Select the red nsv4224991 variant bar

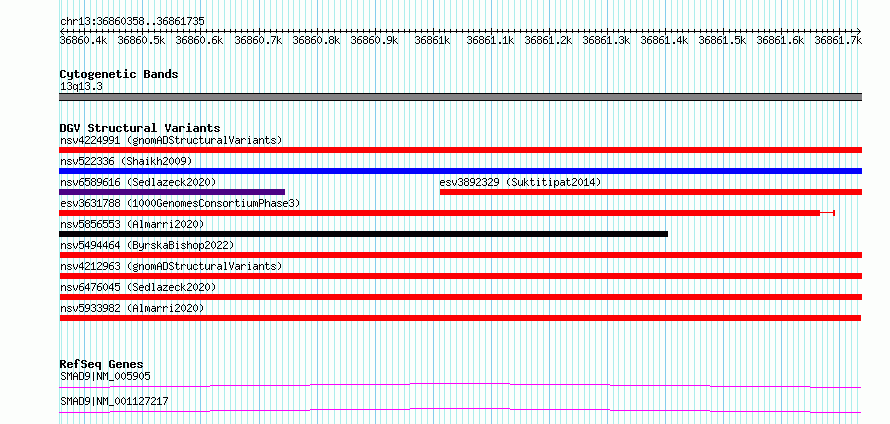pos(460,150)
